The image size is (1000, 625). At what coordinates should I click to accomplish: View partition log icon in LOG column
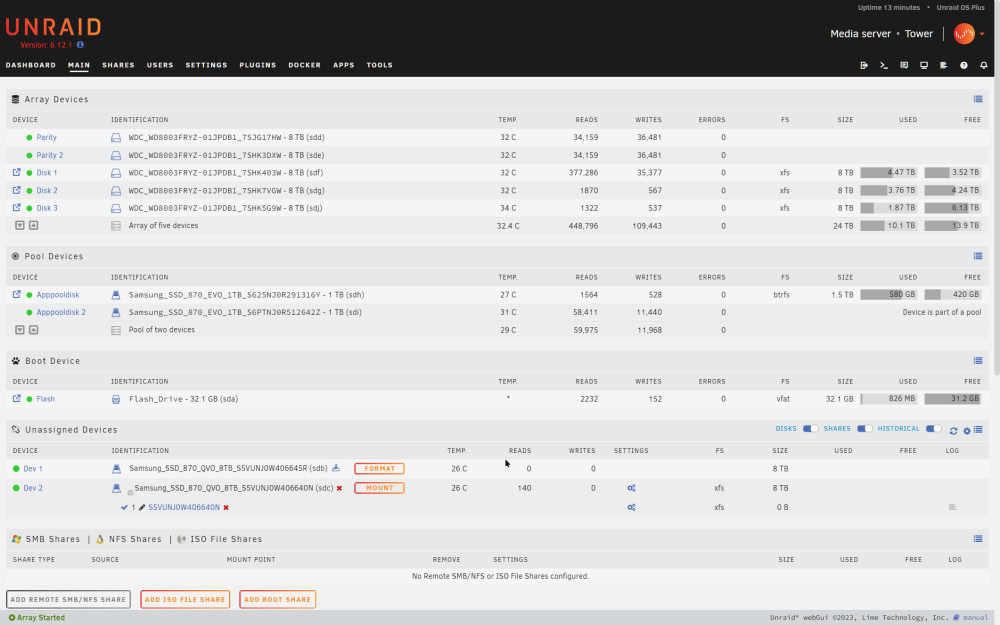point(952,508)
